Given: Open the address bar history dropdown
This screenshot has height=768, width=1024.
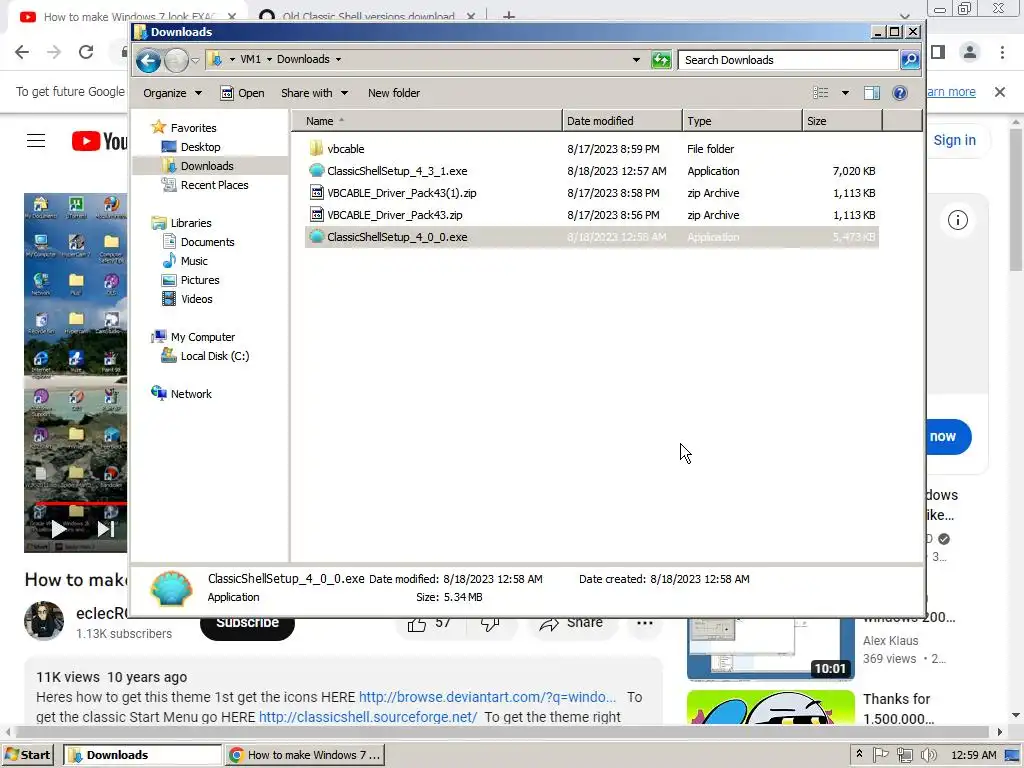Looking at the screenshot, I should click(x=636, y=59).
